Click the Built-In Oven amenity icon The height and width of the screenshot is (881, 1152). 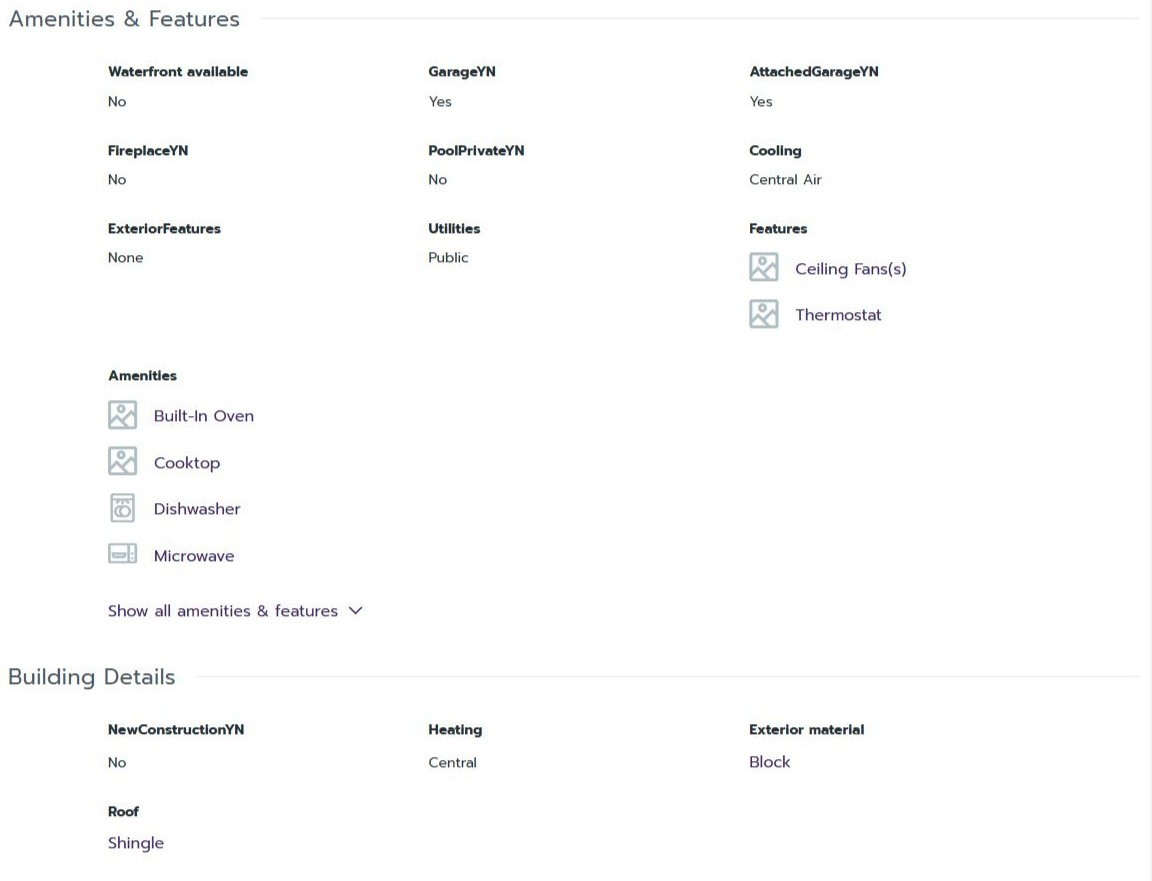pyautogui.click(x=122, y=415)
